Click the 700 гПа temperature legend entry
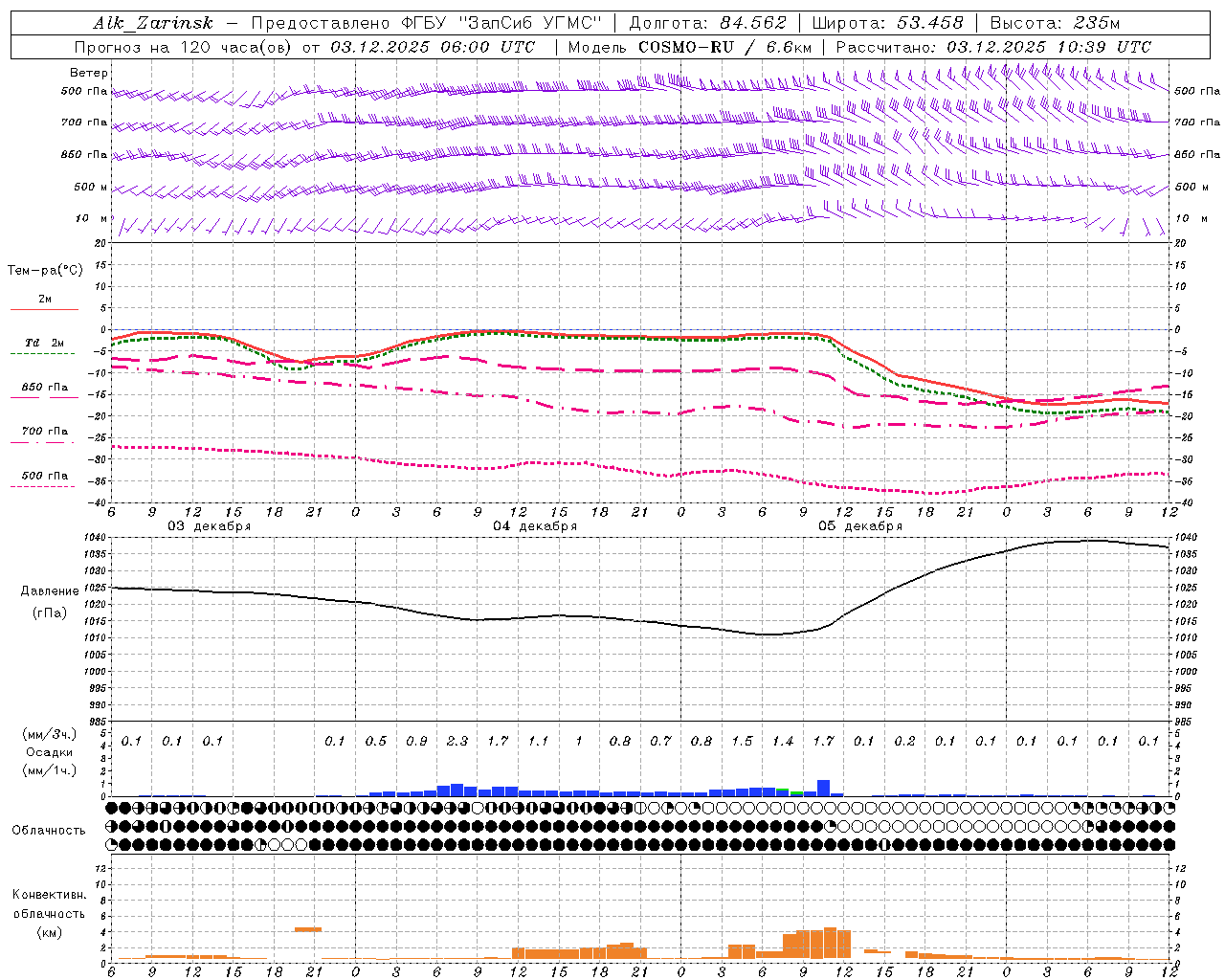Viewport: 1225px width, 980px height. [x=45, y=431]
